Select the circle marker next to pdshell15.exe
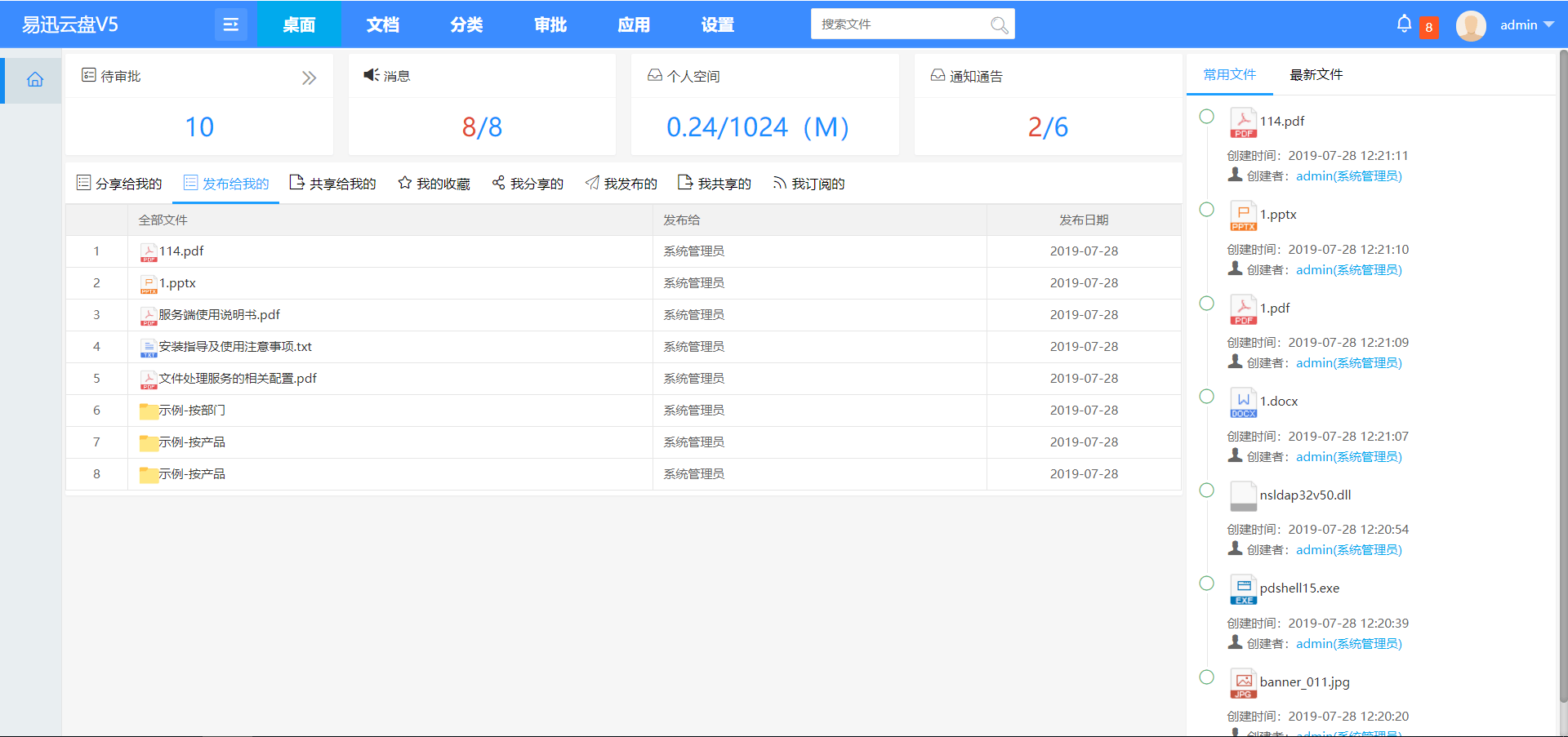The image size is (1568, 737). pyautogui.click(x=1206, y=584)
